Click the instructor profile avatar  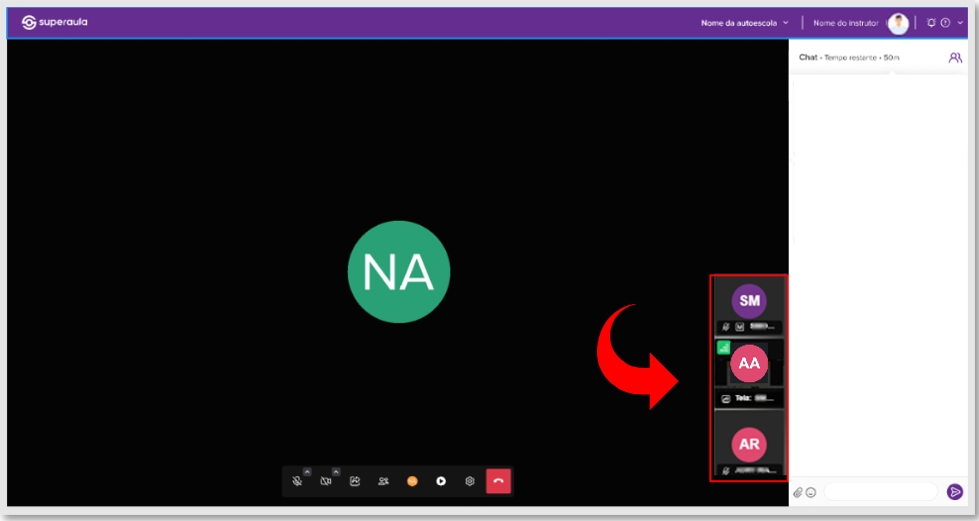point(898,23)
